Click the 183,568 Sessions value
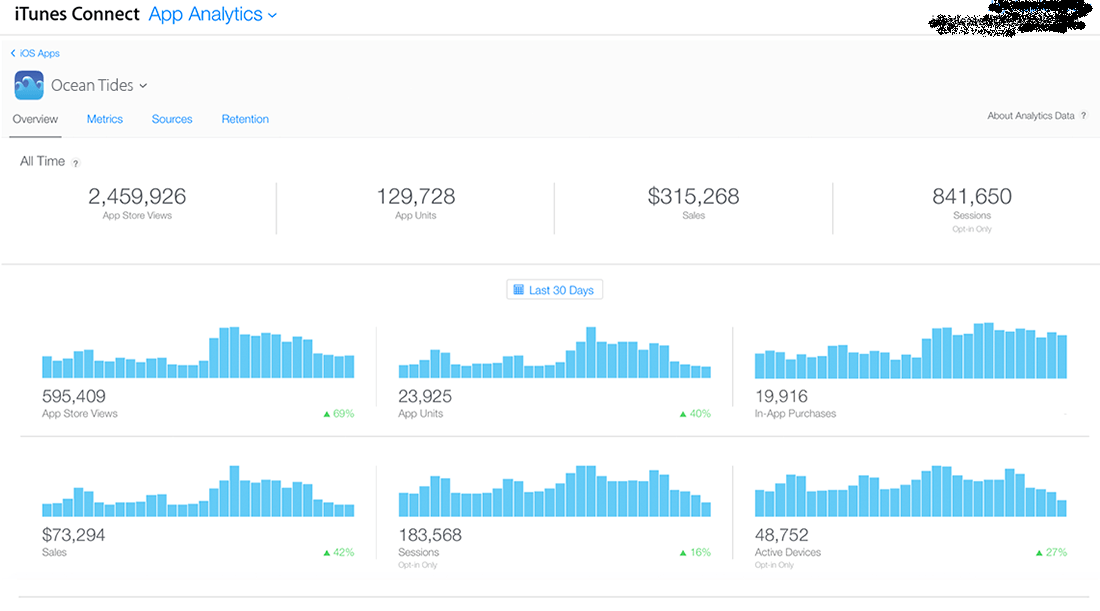Image resolution: width=1100 pixels, height=611 pixels. [x=430, y=535]
